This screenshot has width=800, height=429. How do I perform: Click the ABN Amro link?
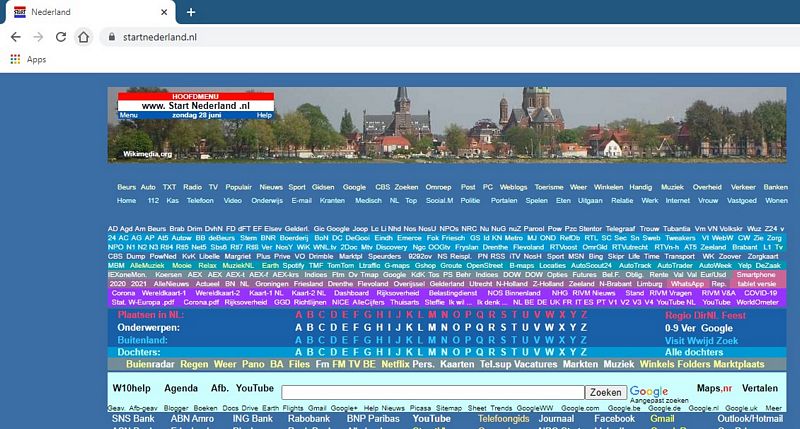point(192,419)
